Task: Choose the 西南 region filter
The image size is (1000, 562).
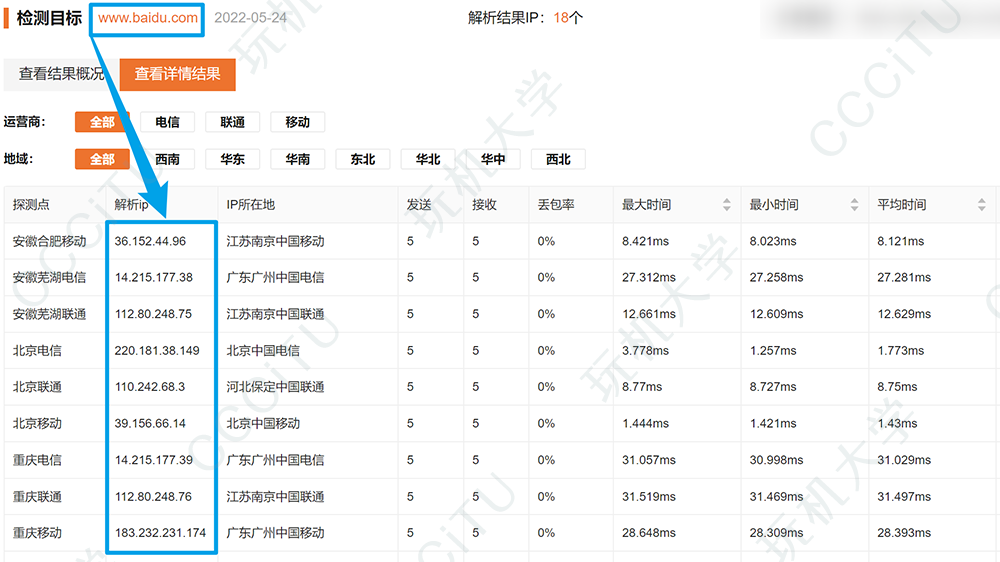Action: tap(167, 159)
